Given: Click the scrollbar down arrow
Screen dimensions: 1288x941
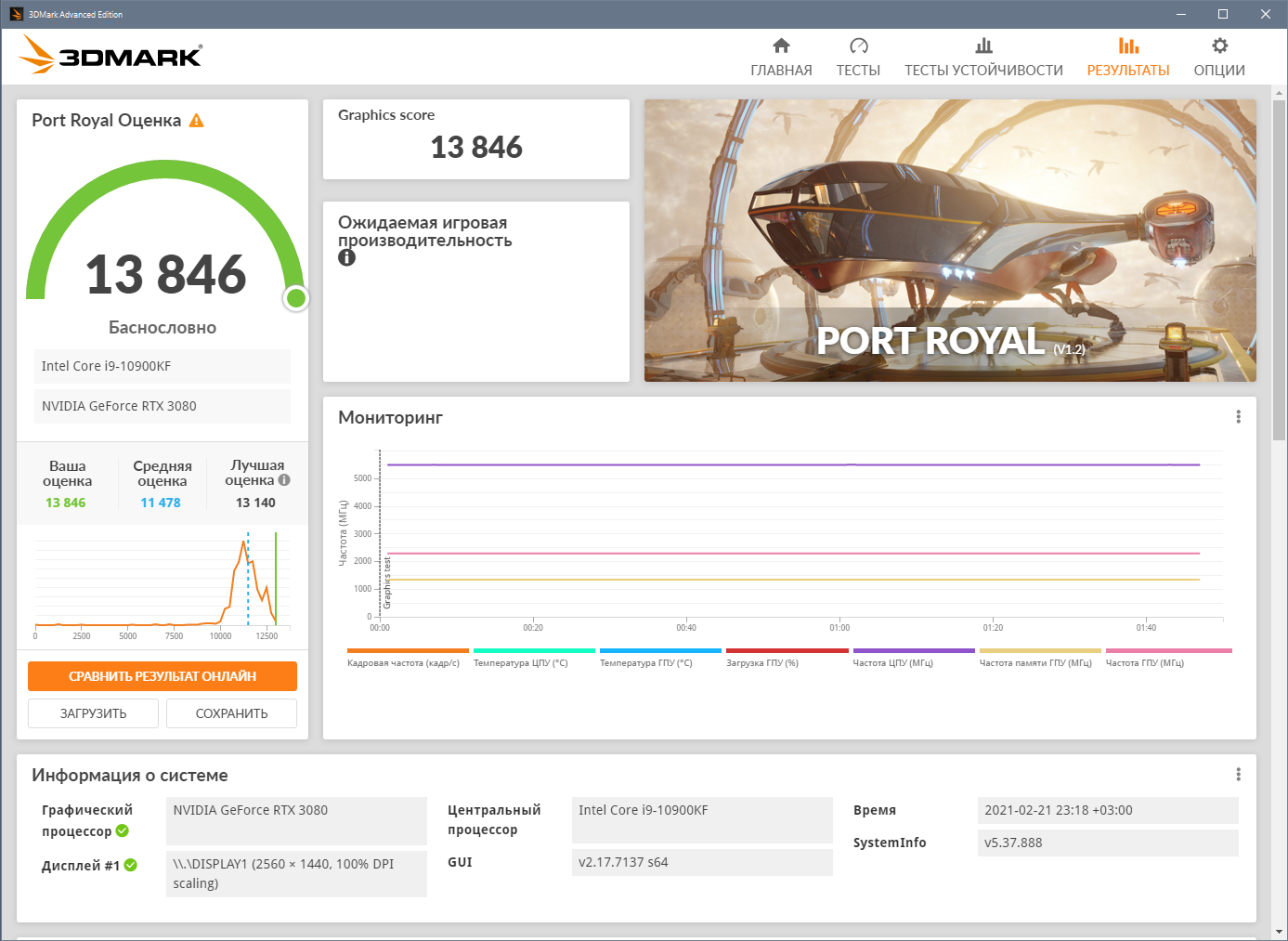Looking at the screenshot, I should coord(1280,932).
